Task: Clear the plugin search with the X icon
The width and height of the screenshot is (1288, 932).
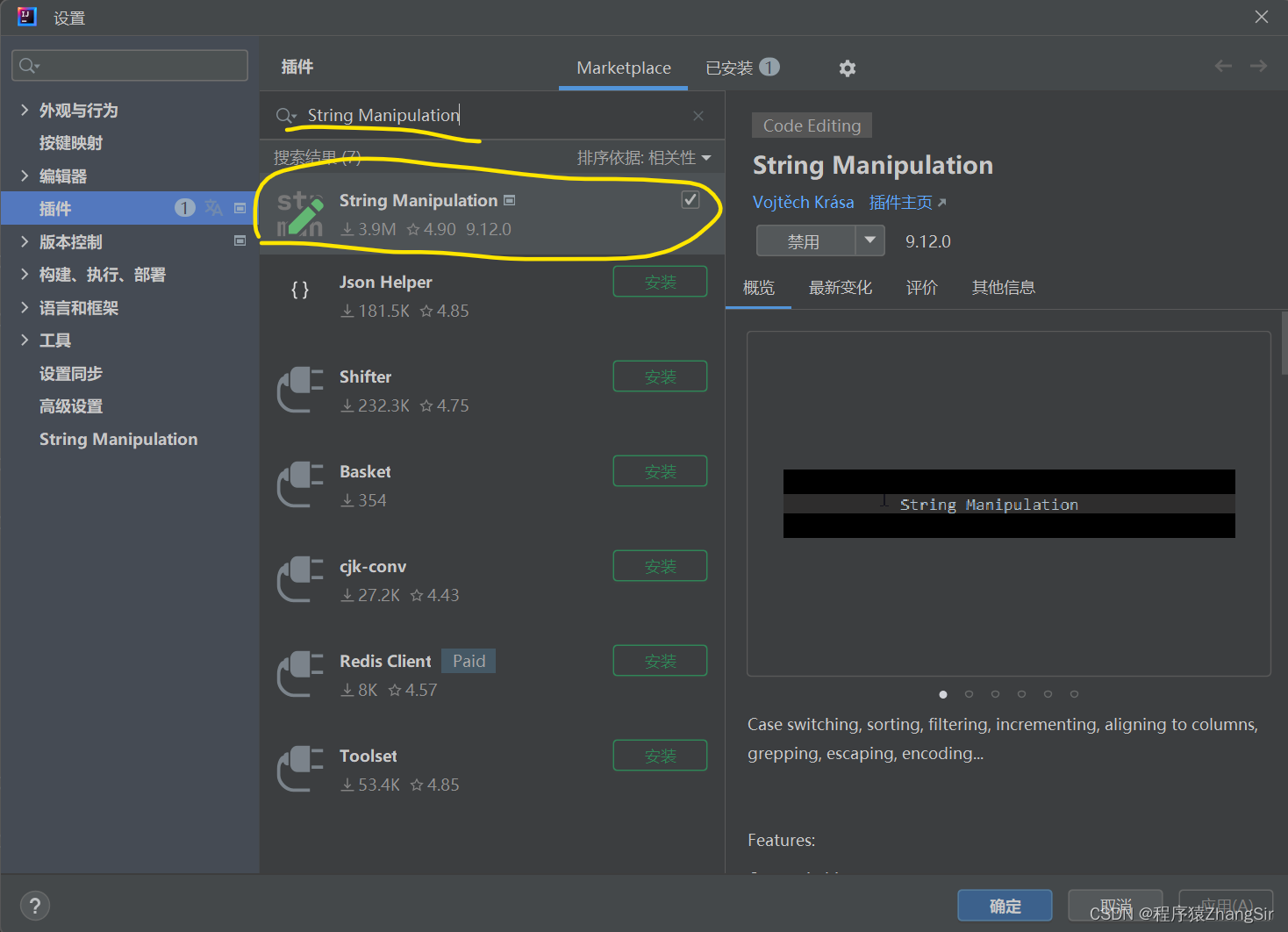Action: pyautogui.click(x=698, y=116)
